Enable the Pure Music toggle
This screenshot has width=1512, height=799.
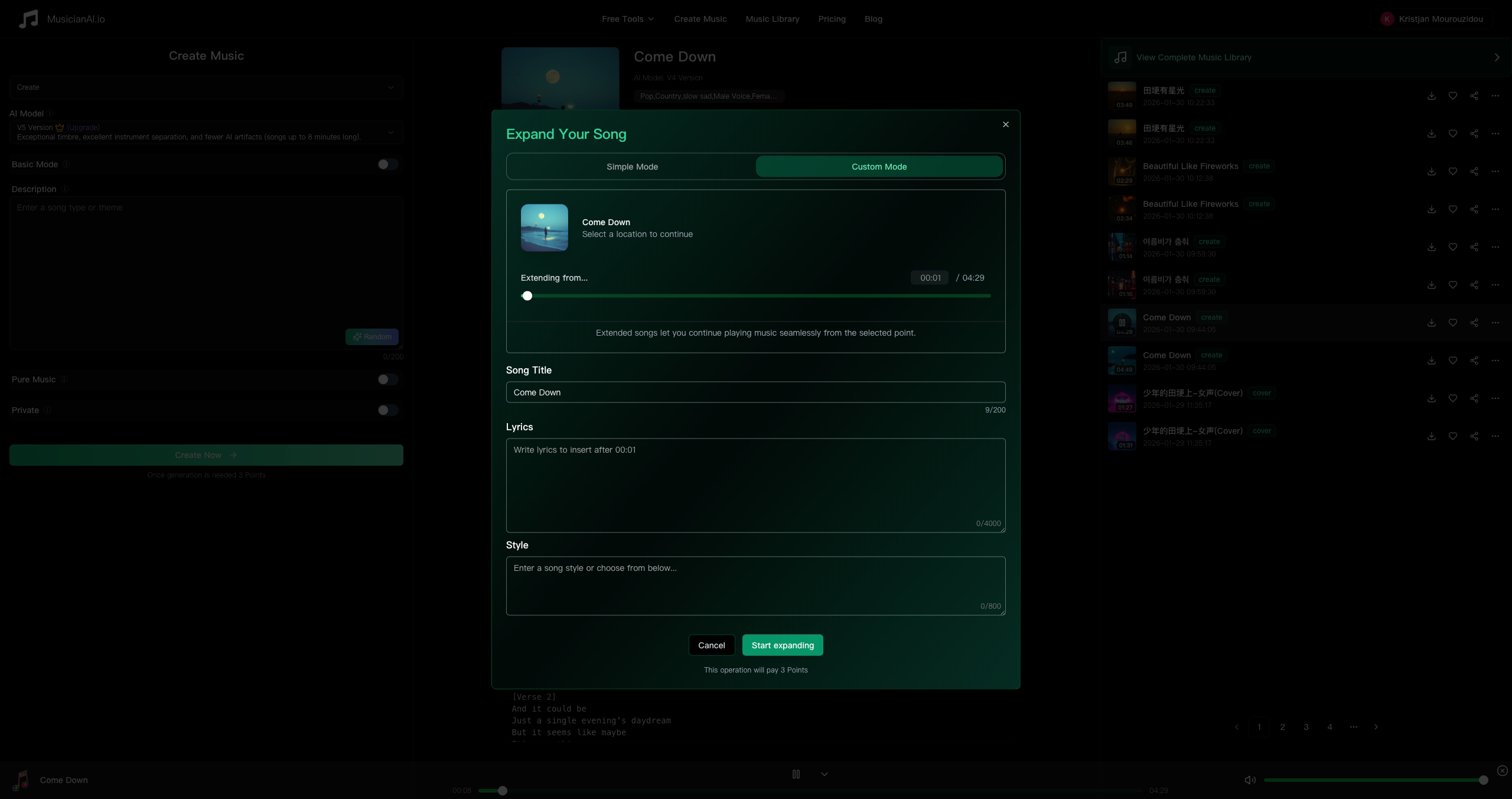(387, 379)
